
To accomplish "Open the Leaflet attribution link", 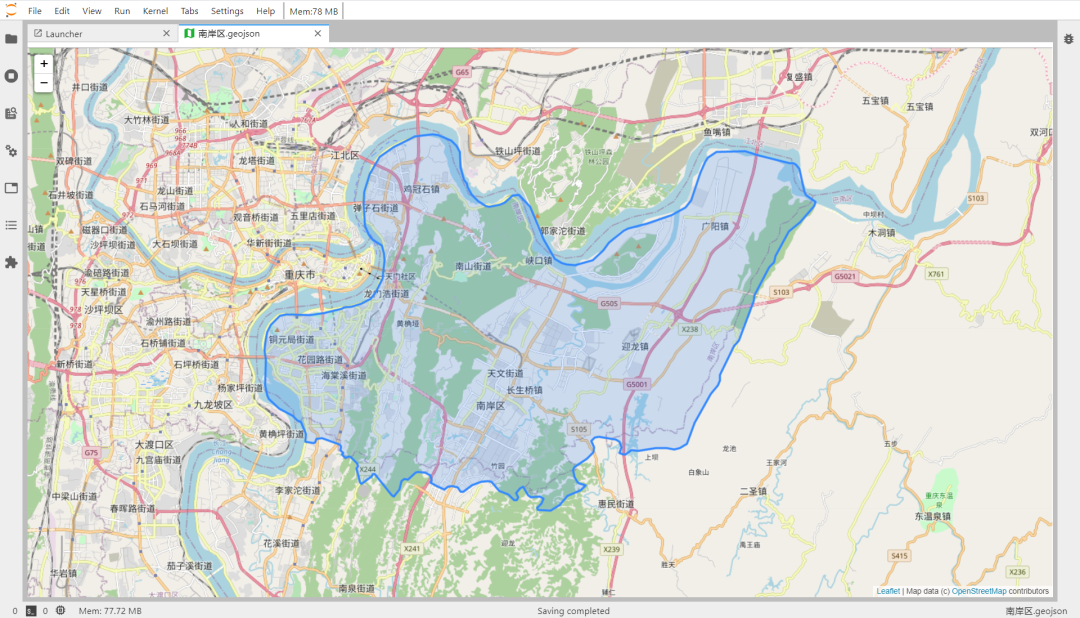I will click(x=888, y=591).
